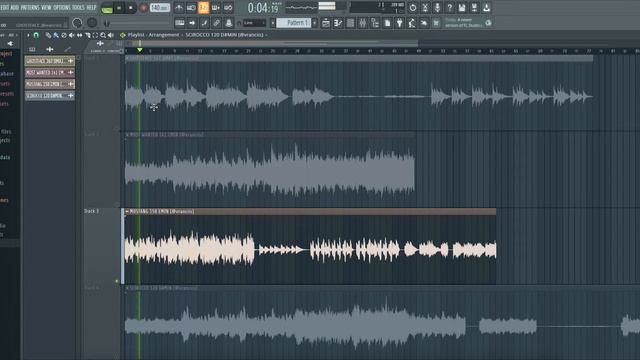Click the stop transport button
640x360 pixels.
click(131, 8)
